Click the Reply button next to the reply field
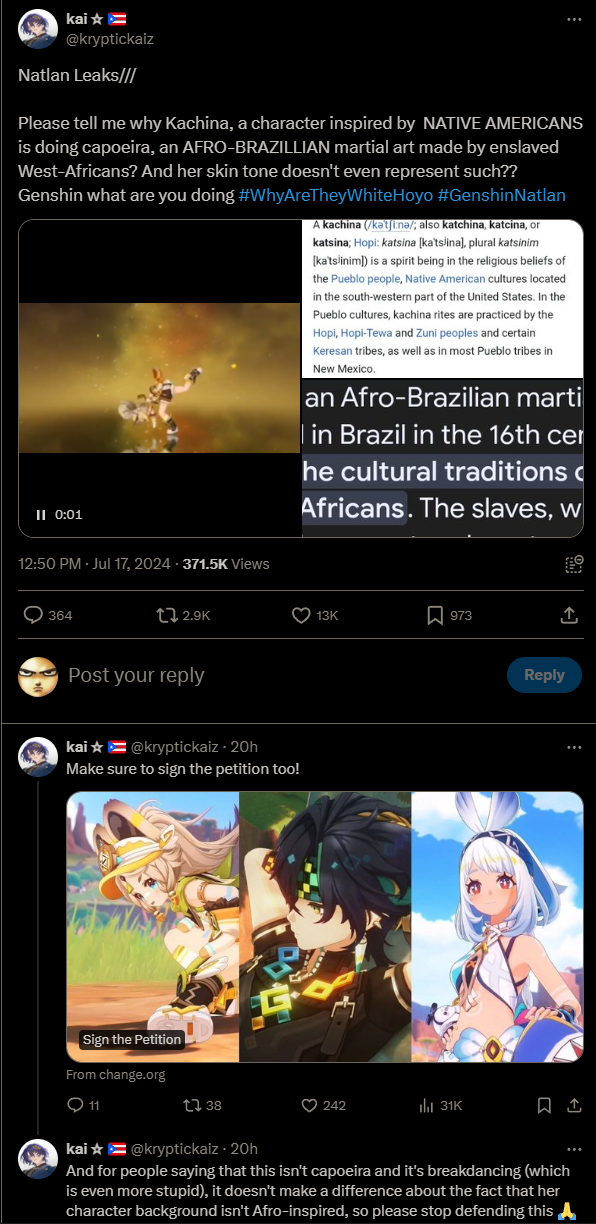 pyautogui.click(x=544, y=675)
